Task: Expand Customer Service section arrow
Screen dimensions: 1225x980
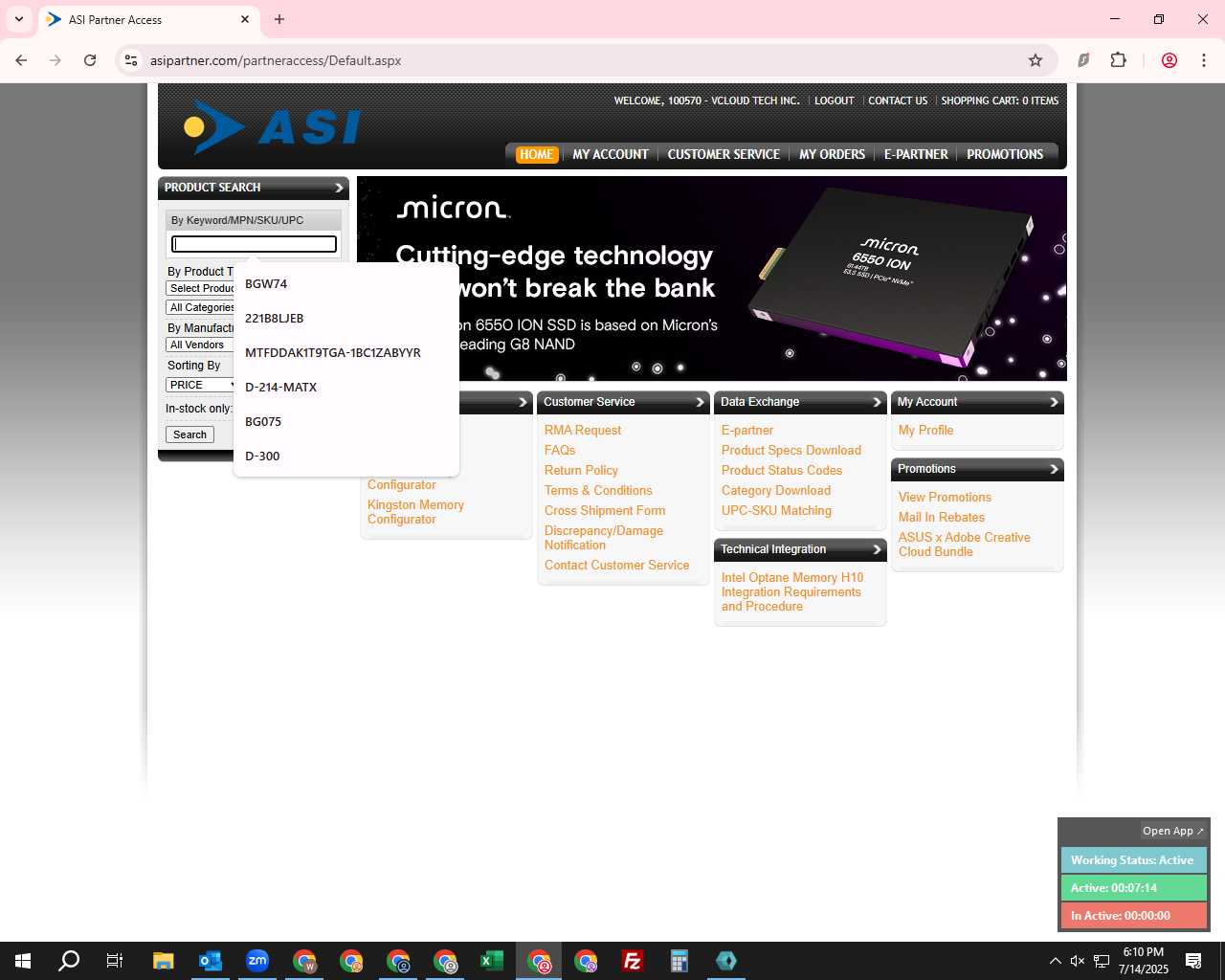Action: tap(700, 402)
